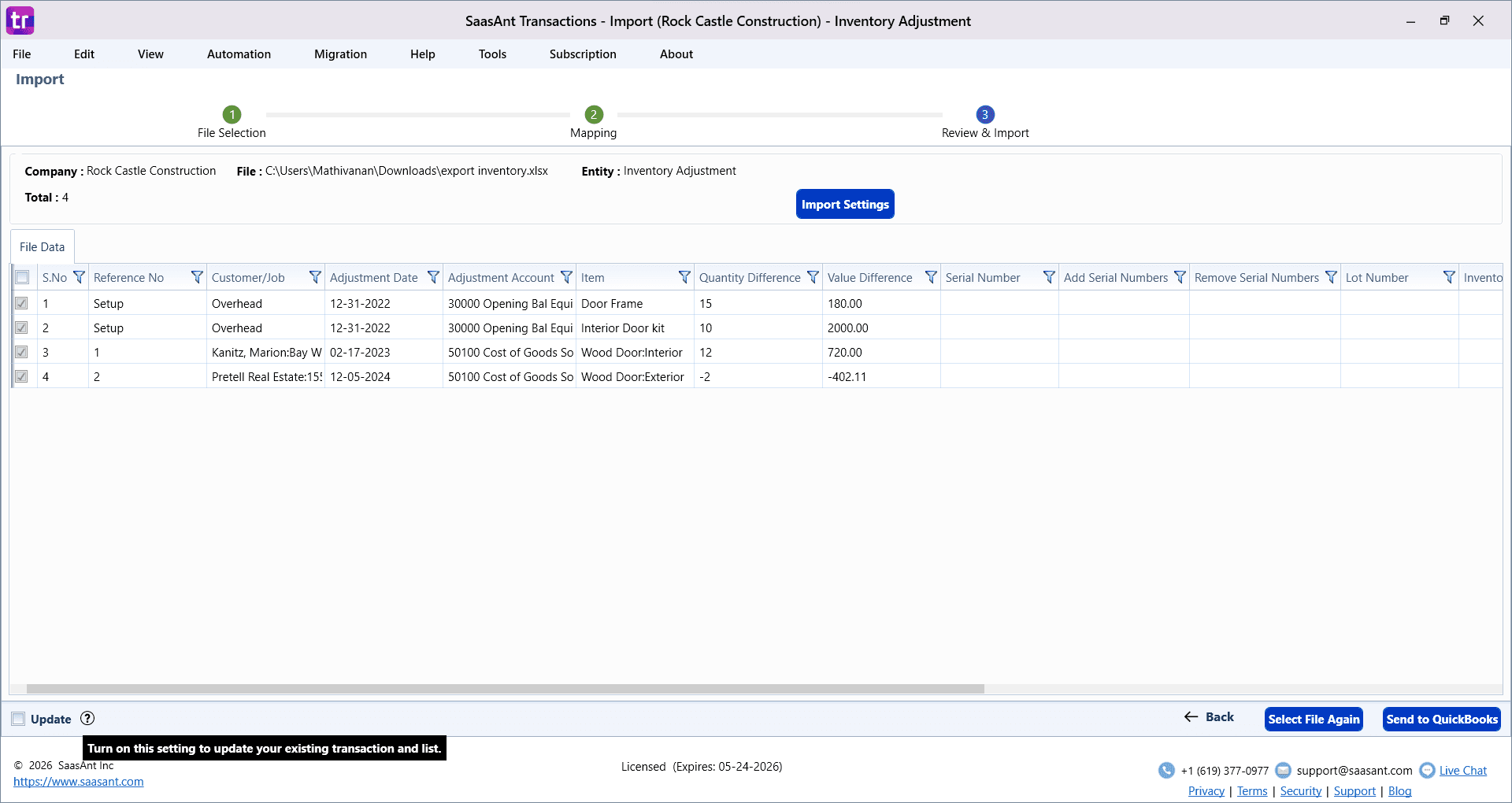Image resolution: width=1512 pixels, height=803 pixels.
Task: Filter the Lot Number column
Action: coord(1449,277)
